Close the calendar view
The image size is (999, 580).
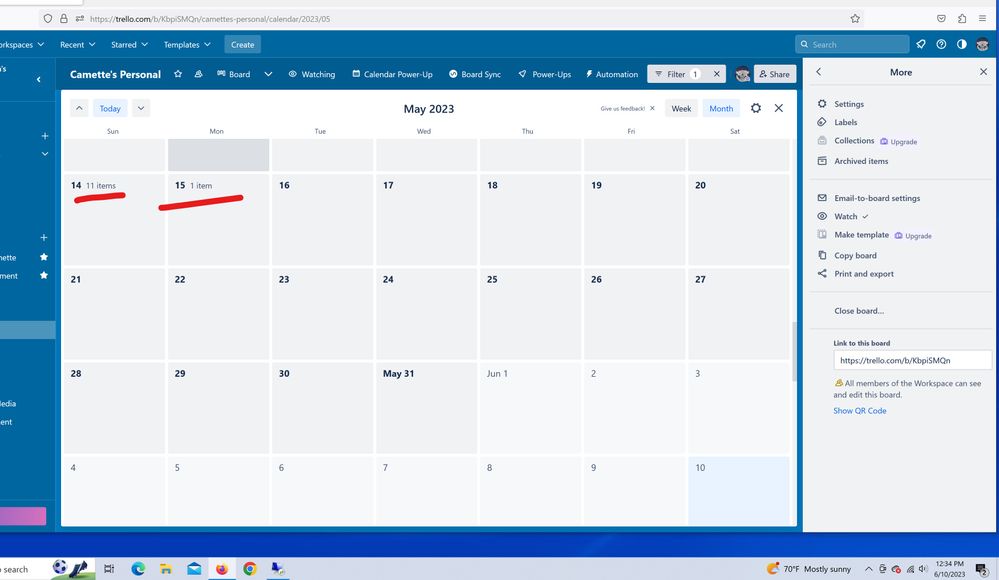coord(779,108)
